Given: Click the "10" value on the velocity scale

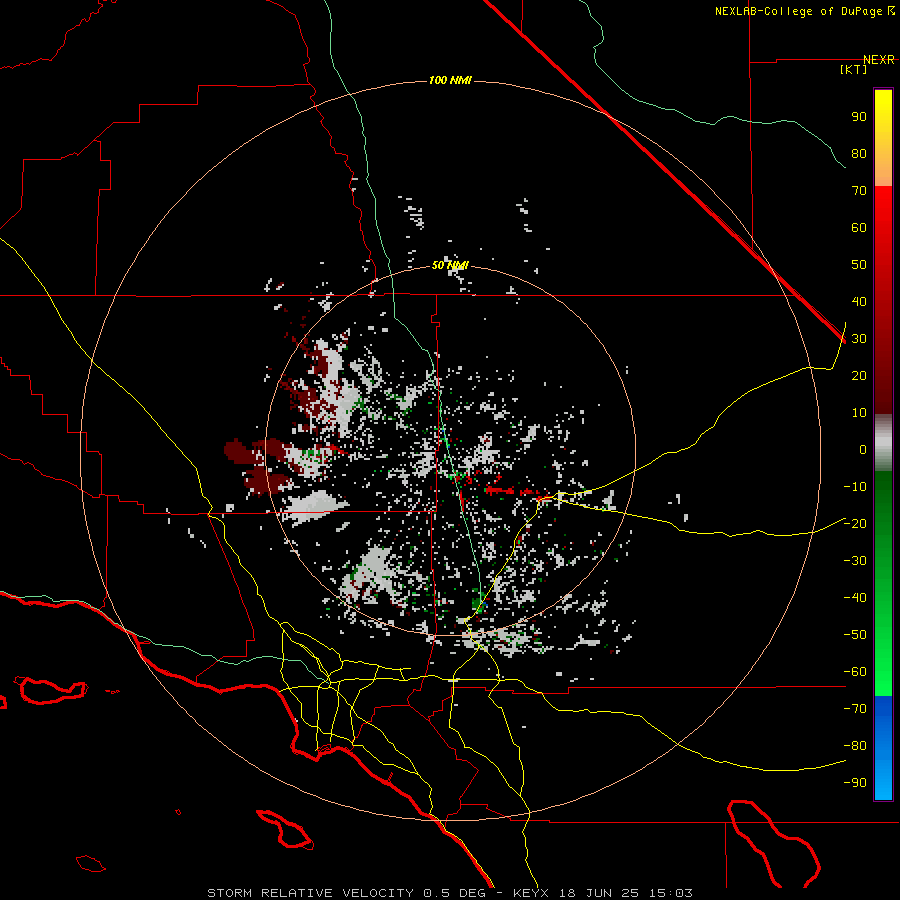Looking at the screenshot, I should point(859,413).
